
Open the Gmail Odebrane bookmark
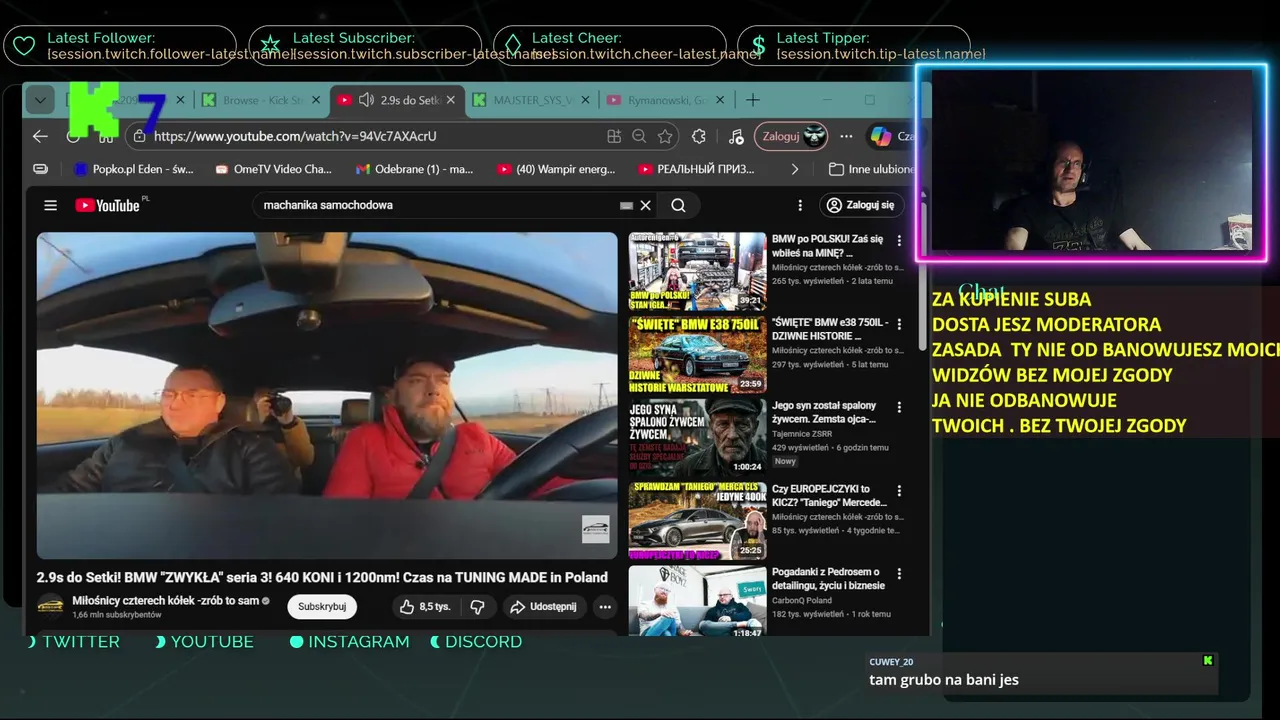(415, 169)
